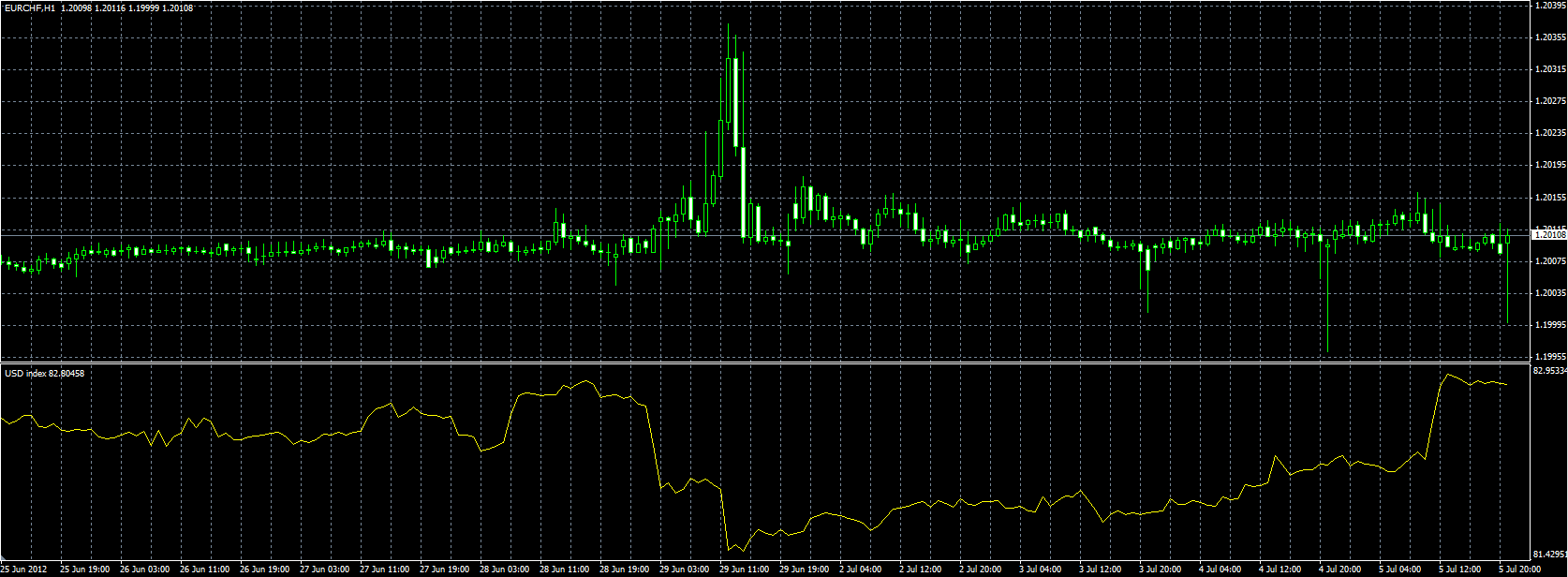This screenshot has height=577, width=1568.
Task: Click the '4 Jul 20:00' time axis label
Action: 1342,570
